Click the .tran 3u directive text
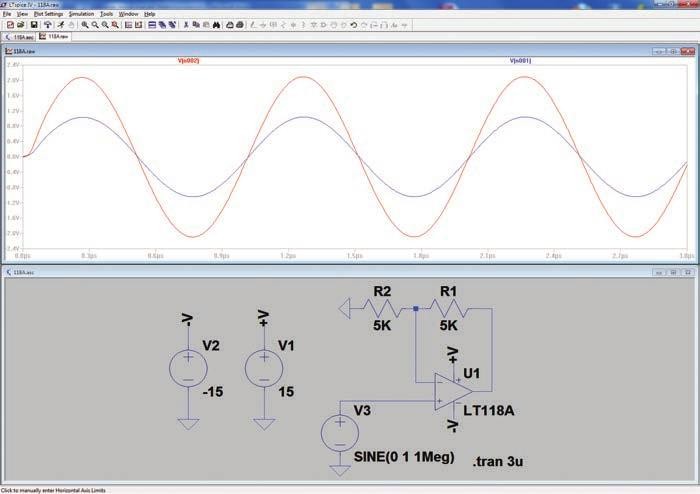 point(498,461)
